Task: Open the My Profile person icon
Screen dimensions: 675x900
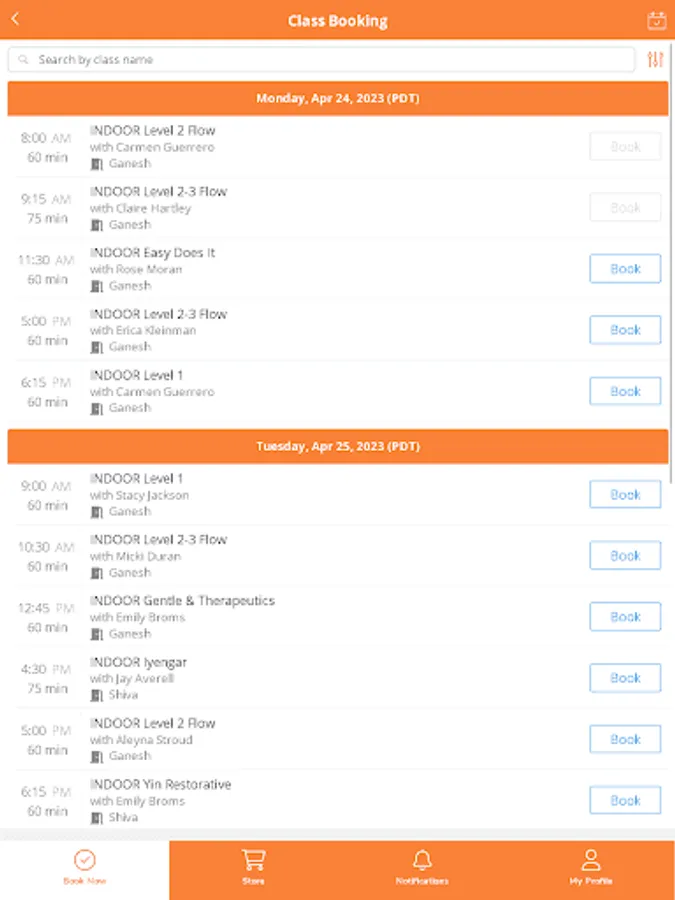Action: tap(590, 860)
